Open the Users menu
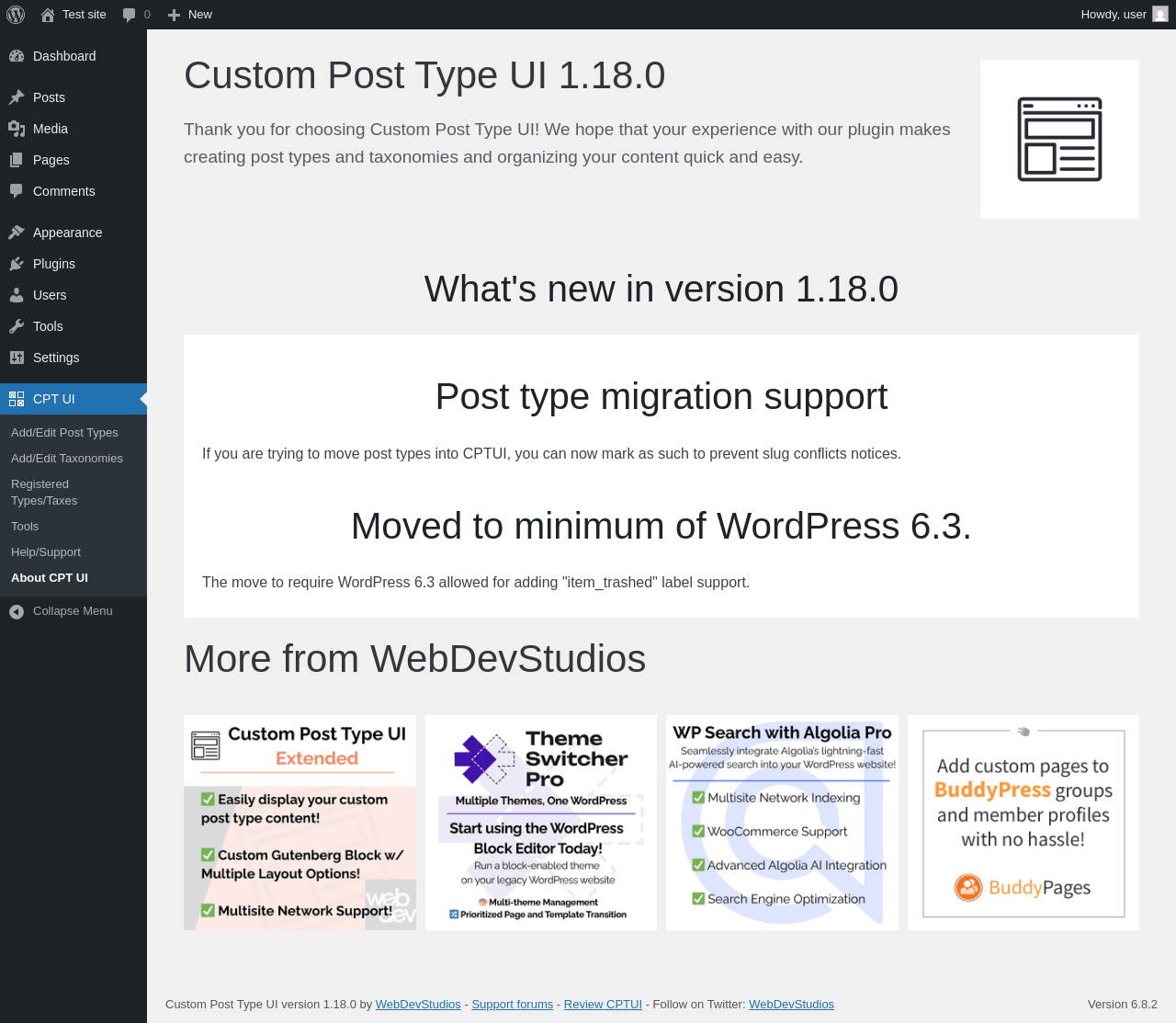Screen dimensions: 1176x1023 pyautogui.click(x=50, y=295)
